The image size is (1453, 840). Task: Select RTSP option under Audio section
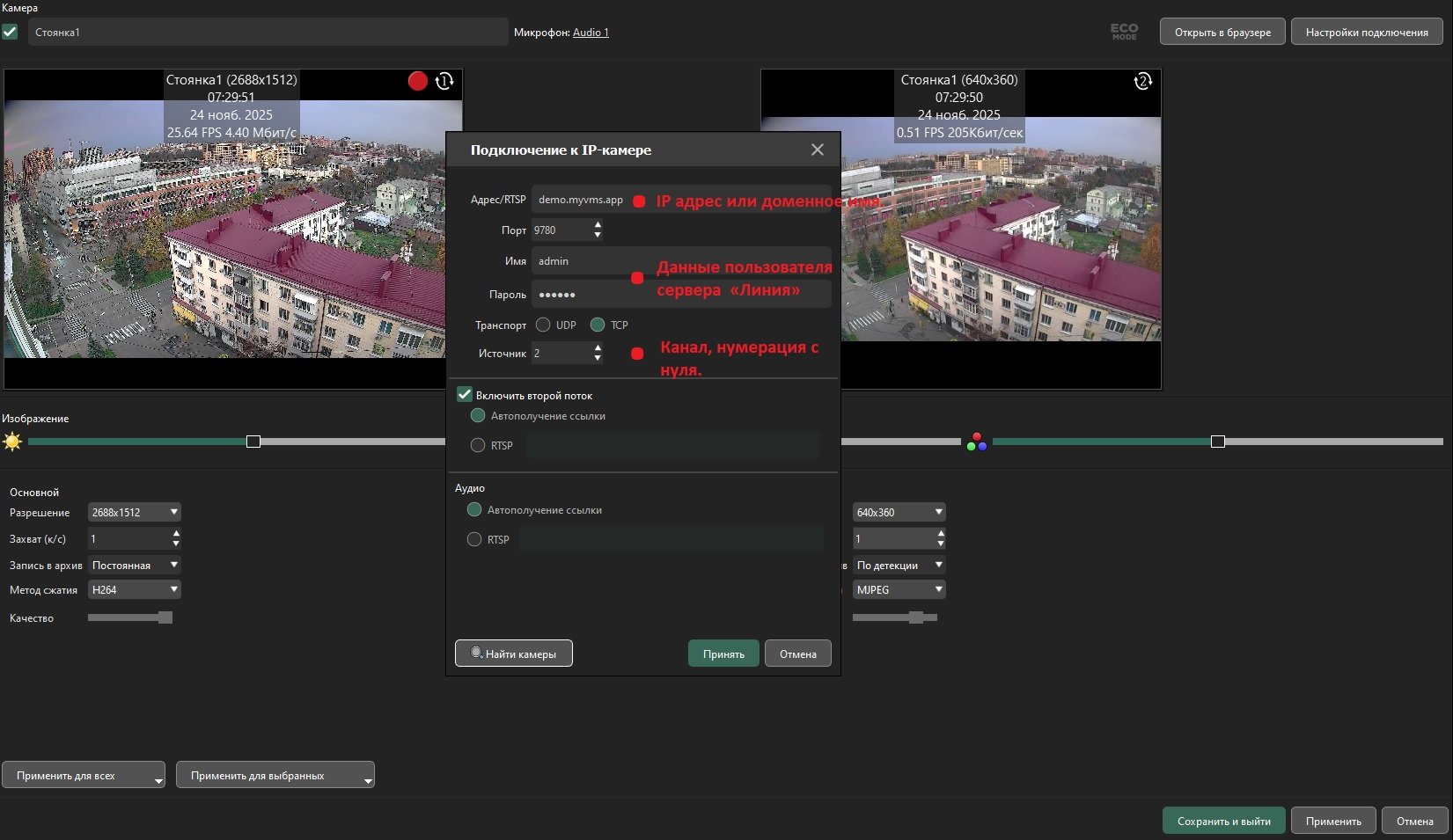pyautogui.click(x=474, y=539)
